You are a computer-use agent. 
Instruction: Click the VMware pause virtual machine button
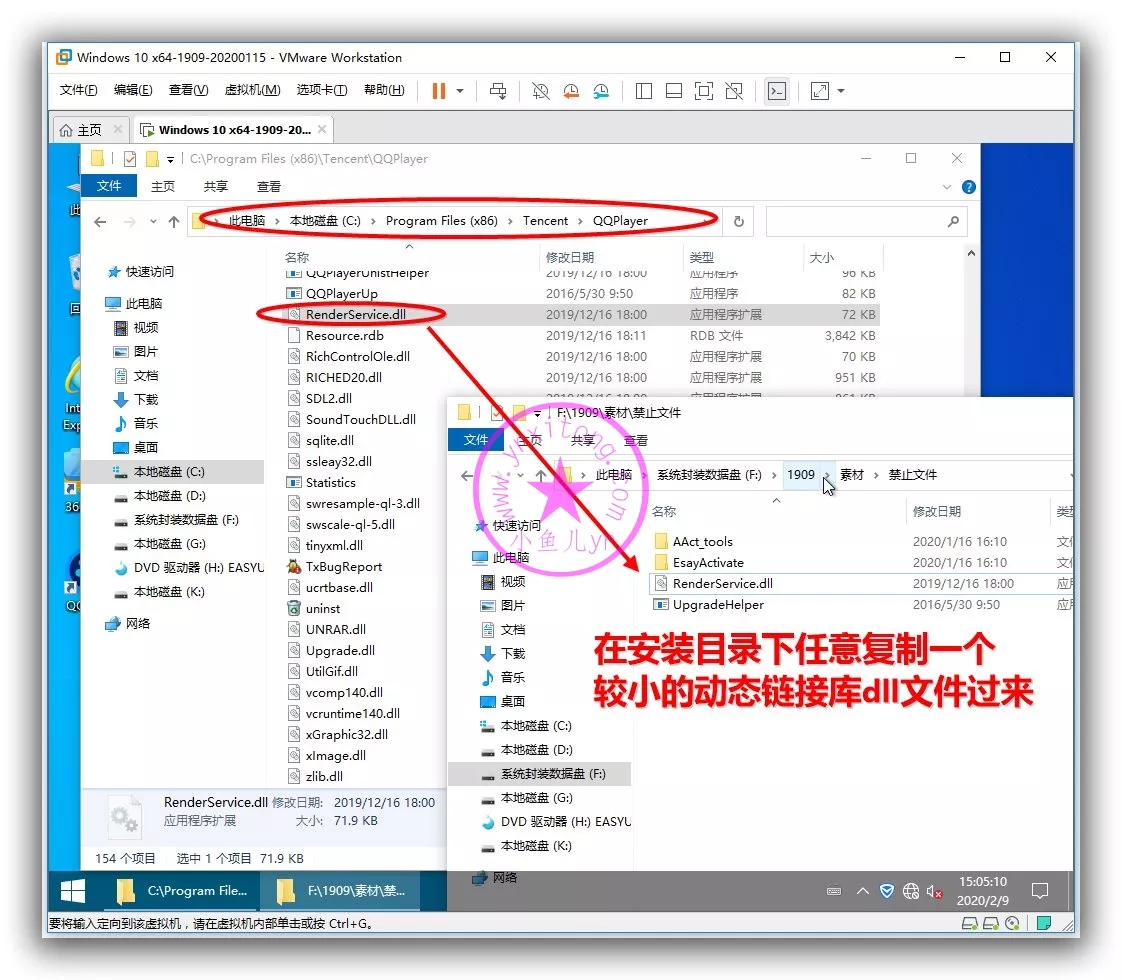(438, 91)
